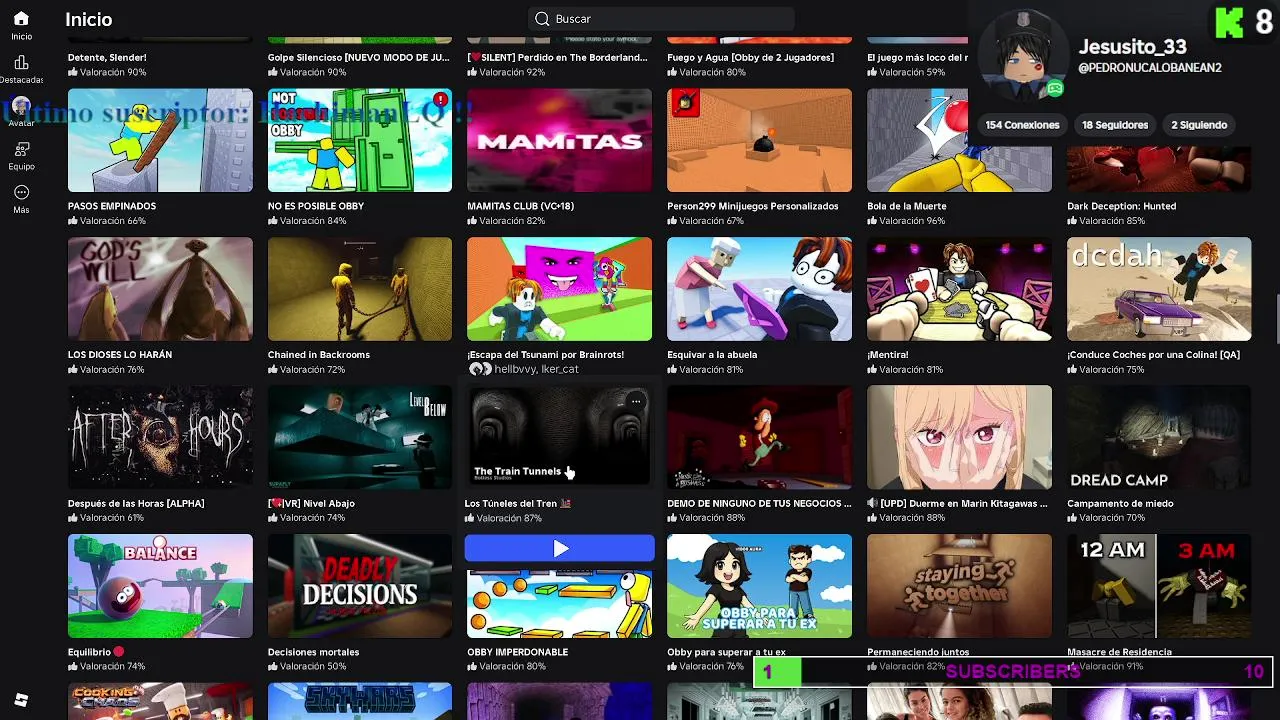Screen dimensions: 1280x720
Task: Click the @PEDRONUCALOBANEAN2 username
Action: pos(1150,68)
